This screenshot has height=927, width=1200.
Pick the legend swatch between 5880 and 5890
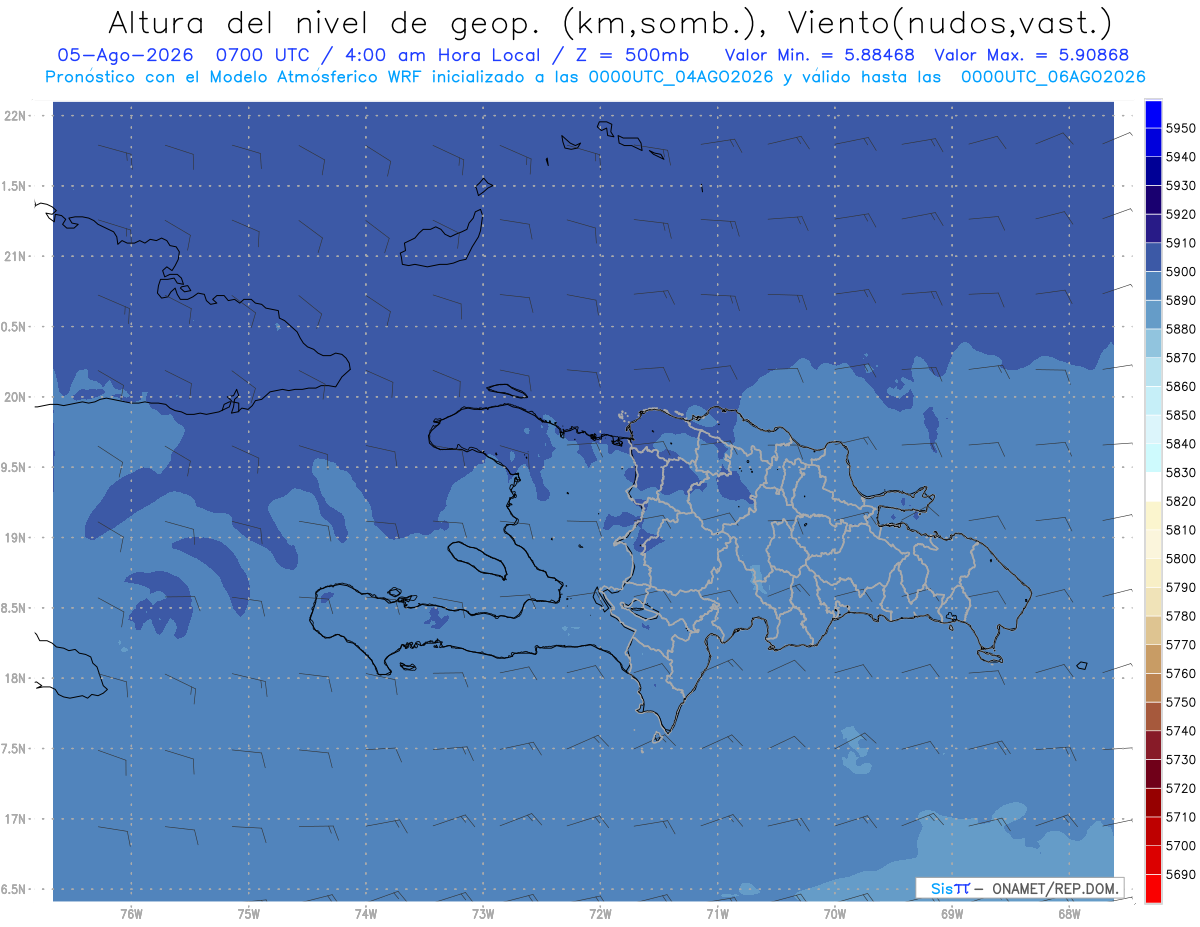[x=1153, y=315]
